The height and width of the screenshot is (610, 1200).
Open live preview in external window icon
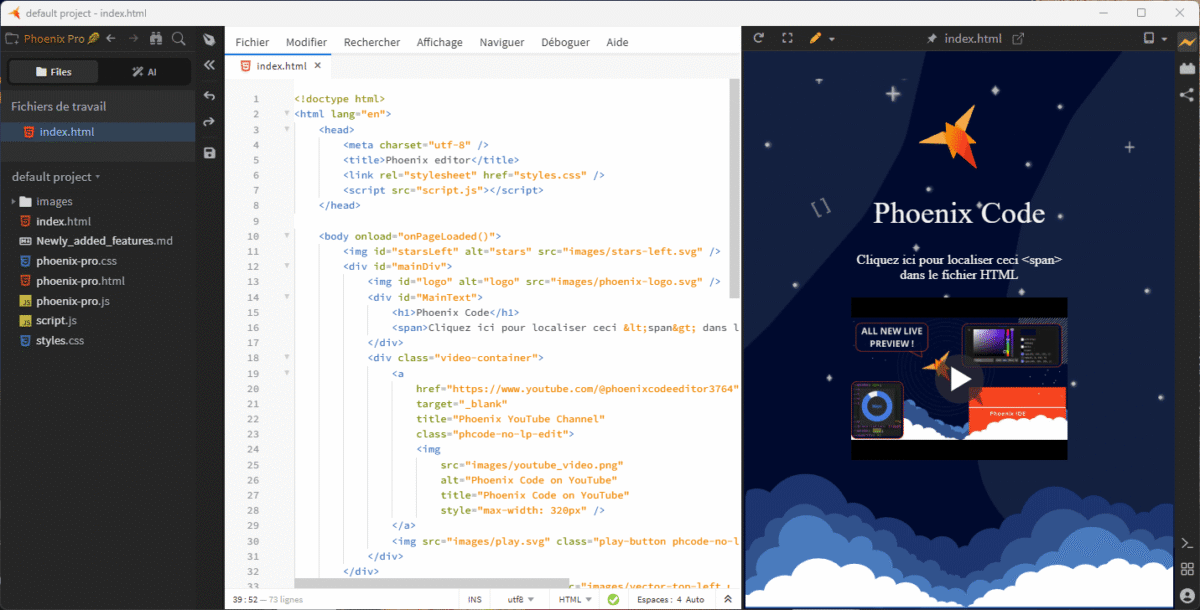point(1019,39)
